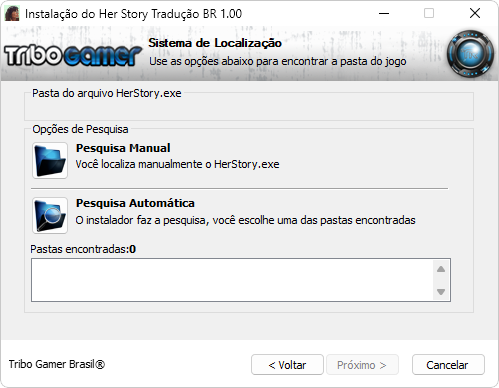Click the list scroll-down arrow

click(x=441, y=292)
